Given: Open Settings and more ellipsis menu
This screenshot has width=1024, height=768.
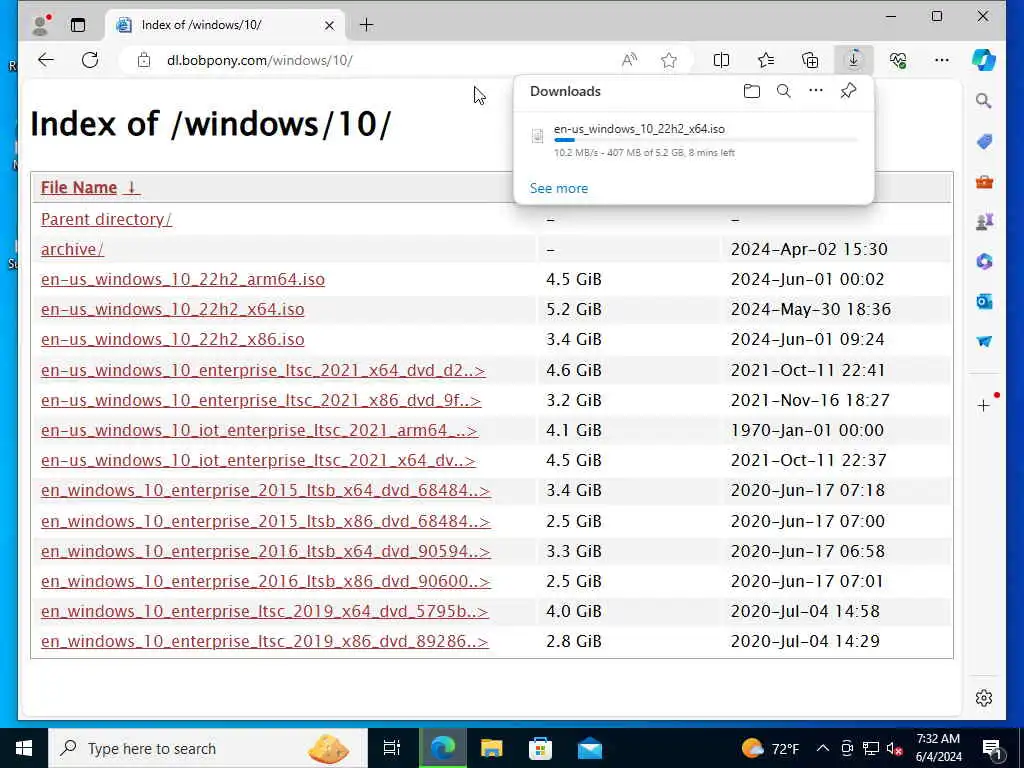Looking at the screenshot, I should (941, 60).
